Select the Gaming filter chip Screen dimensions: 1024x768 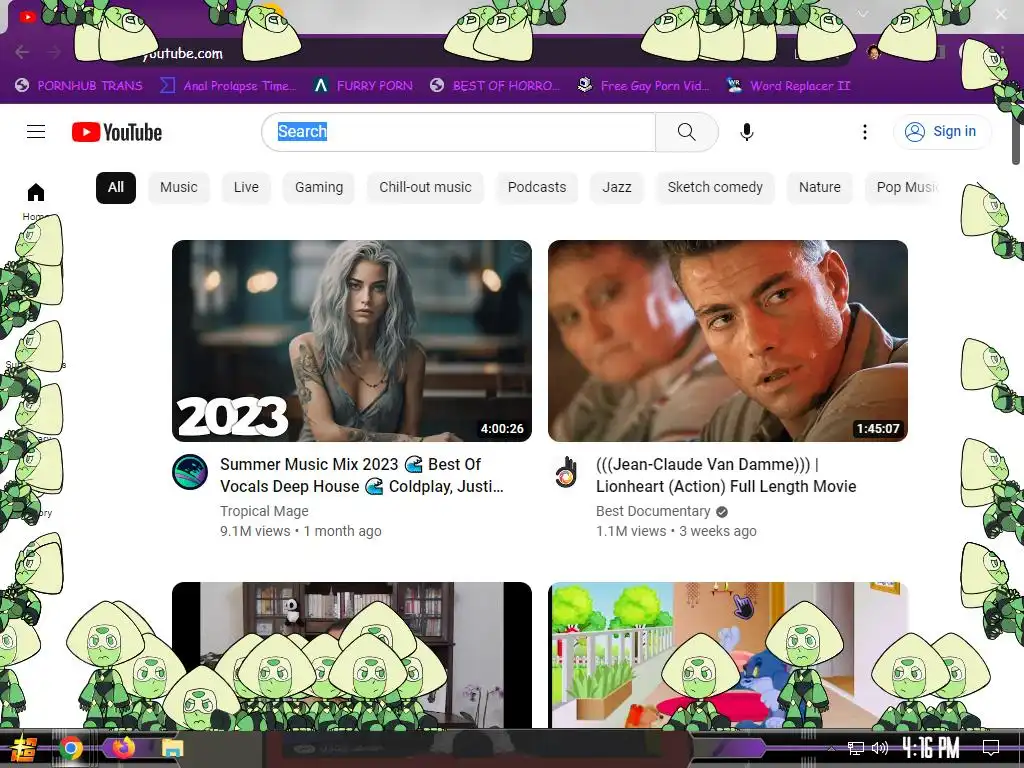click(x=319, y=187)
